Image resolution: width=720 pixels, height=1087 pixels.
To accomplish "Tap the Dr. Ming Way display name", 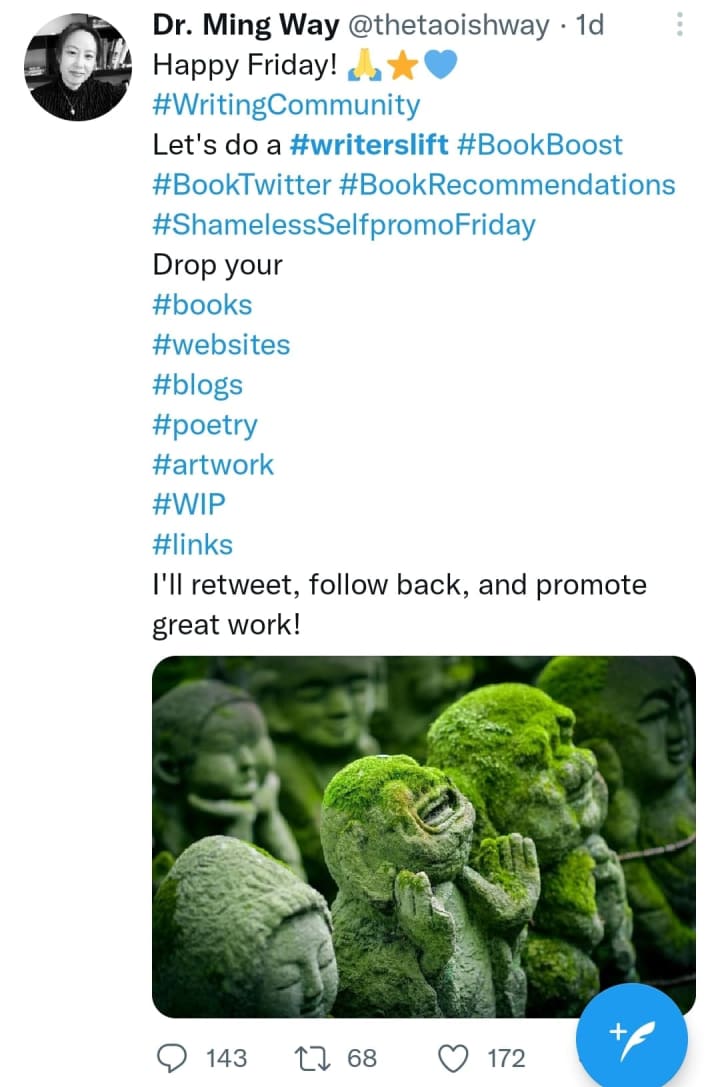I will click(x=245, y=25).
